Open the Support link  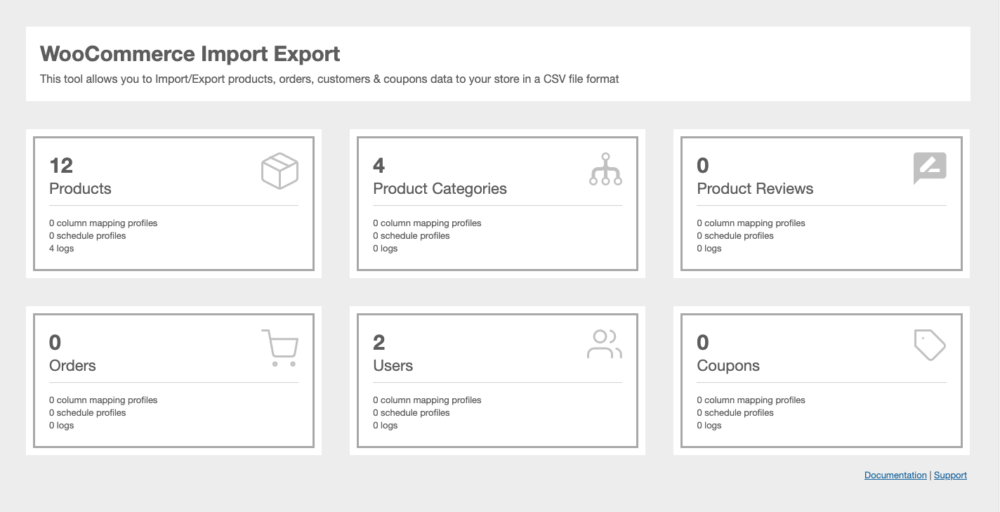950,475
